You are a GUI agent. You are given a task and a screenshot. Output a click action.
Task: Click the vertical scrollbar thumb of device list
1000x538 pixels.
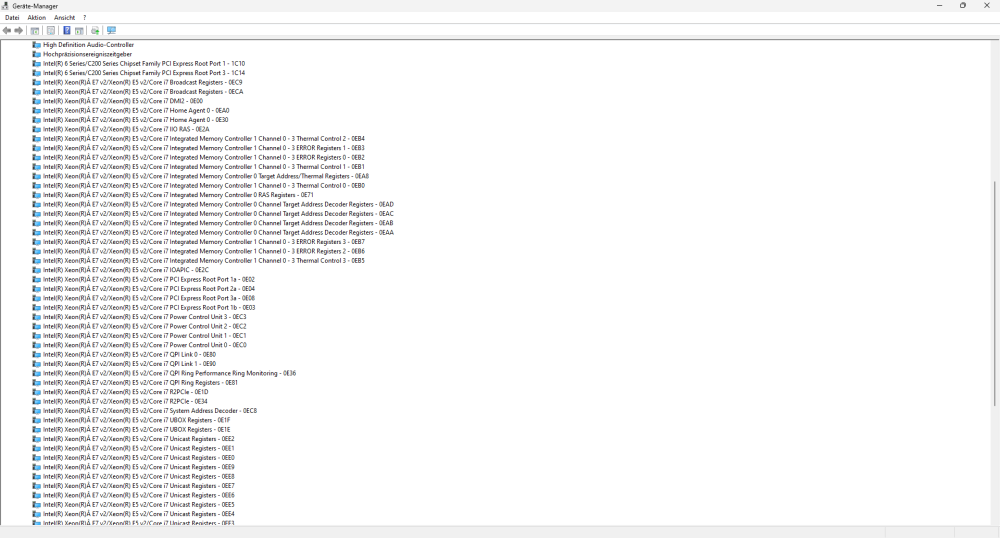(x=994, y=293)
